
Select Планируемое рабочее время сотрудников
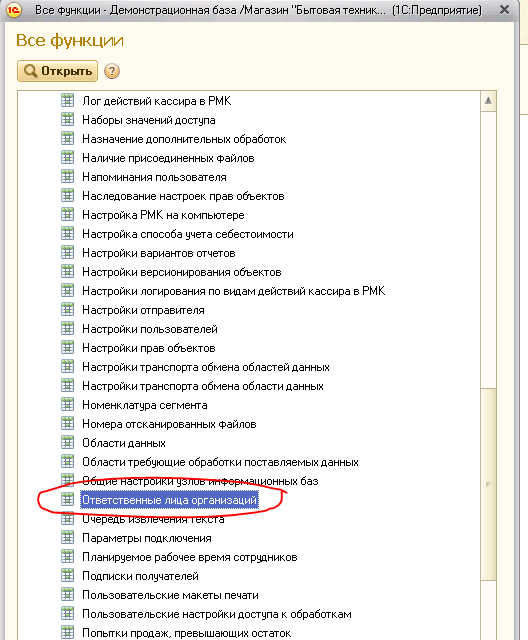click(190, 557)
